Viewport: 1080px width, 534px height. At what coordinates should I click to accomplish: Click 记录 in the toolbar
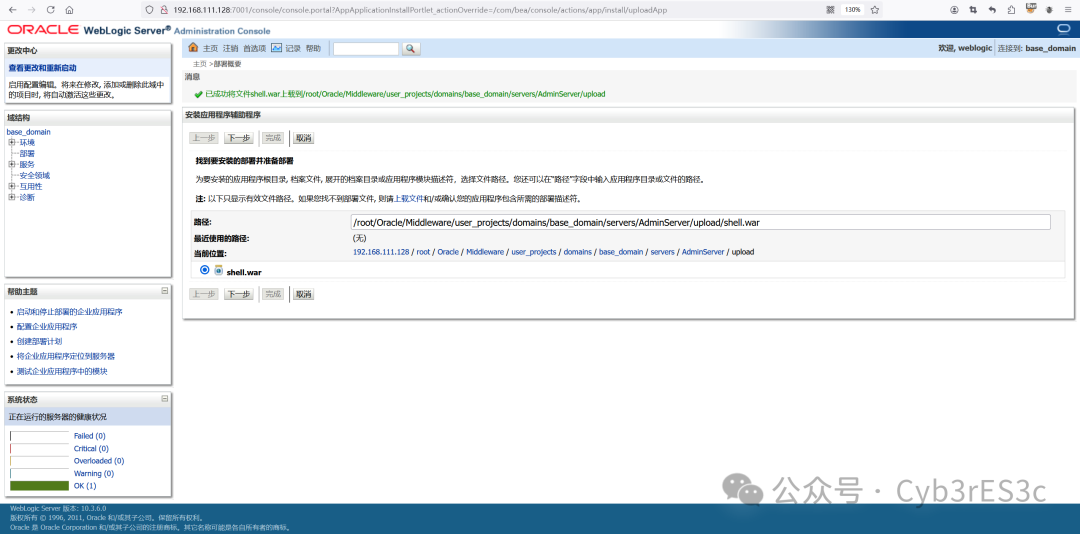point(293,49)
